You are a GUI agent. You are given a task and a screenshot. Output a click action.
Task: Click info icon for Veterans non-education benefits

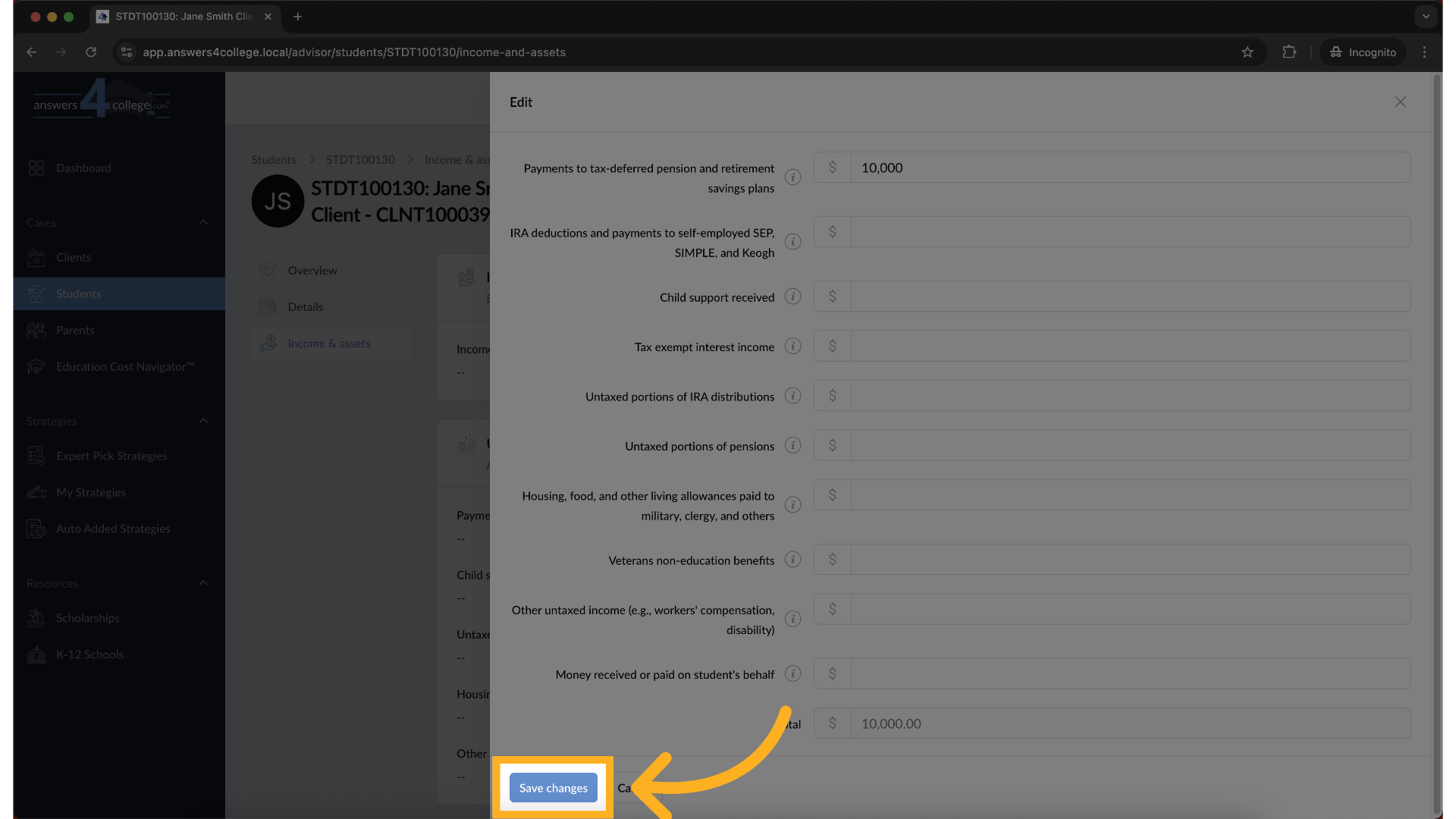coord(792,560)
